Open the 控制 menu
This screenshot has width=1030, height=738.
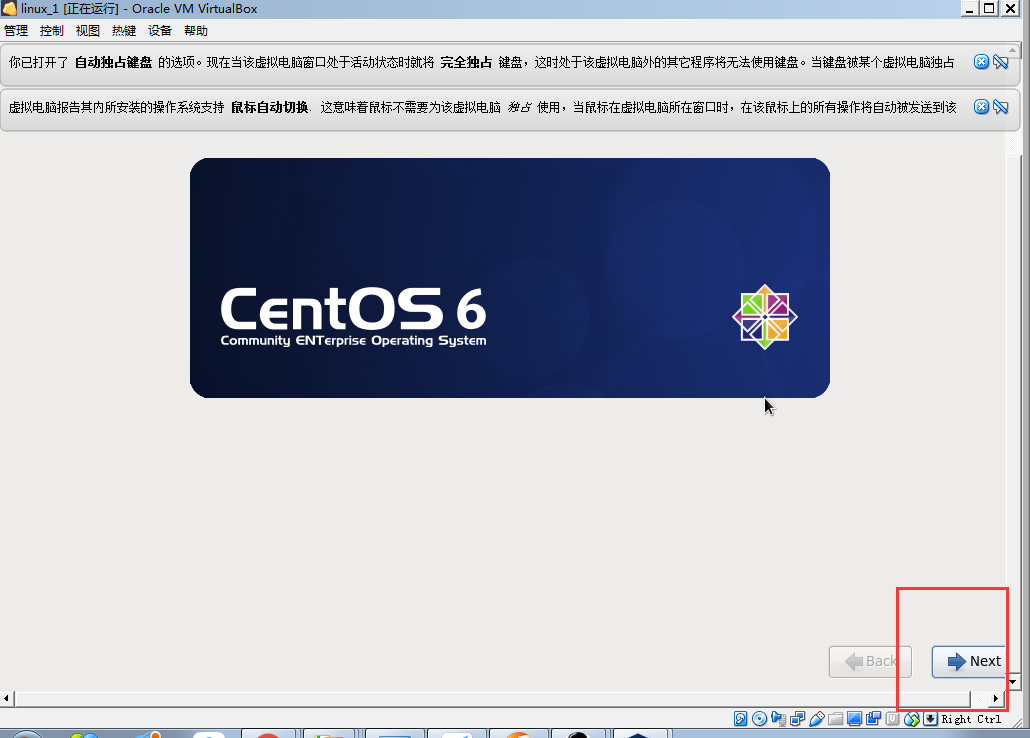tap(51, 31)
